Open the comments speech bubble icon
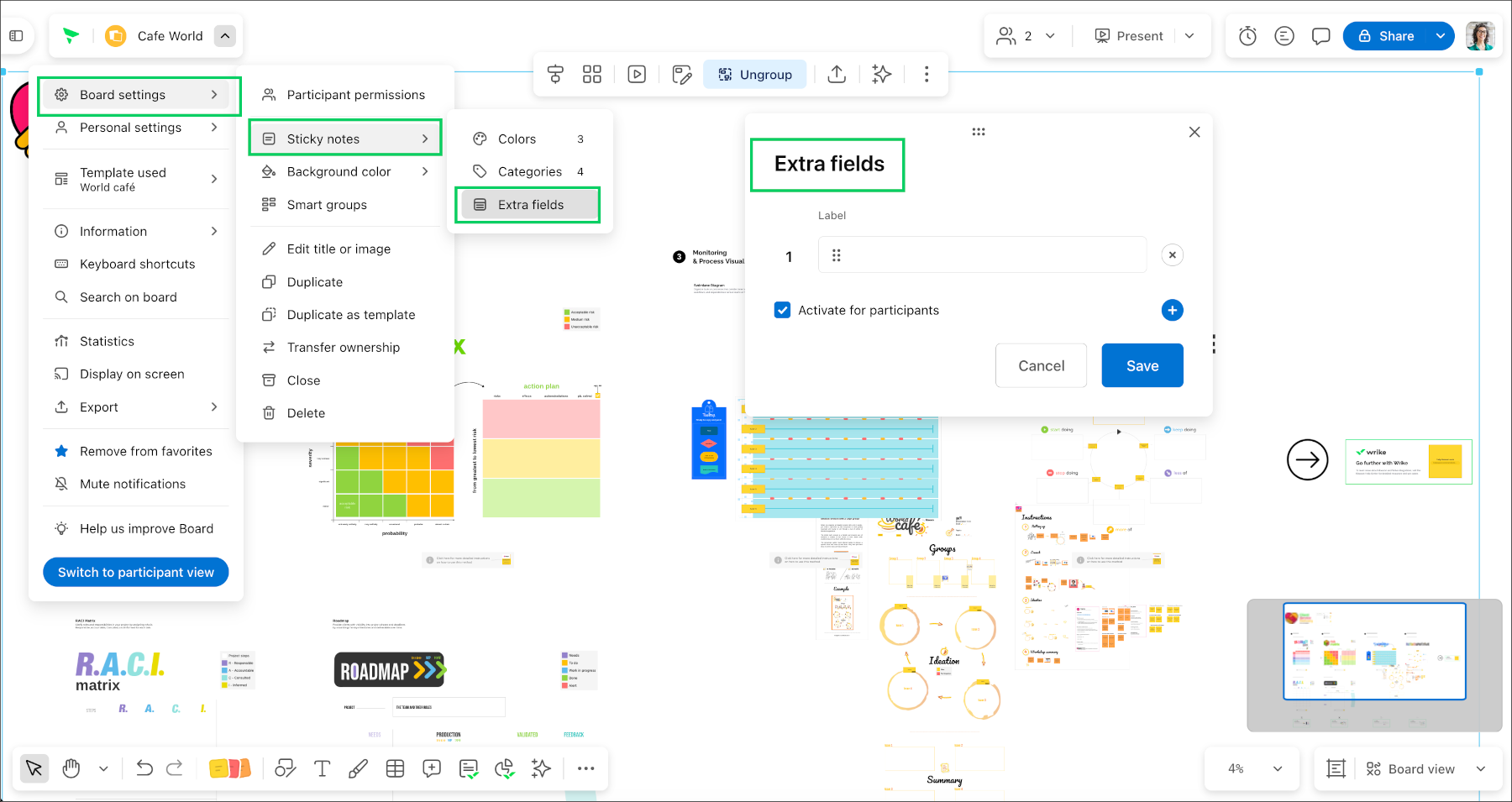Viewport: 1512px width, 802px height. (1320, 36)
